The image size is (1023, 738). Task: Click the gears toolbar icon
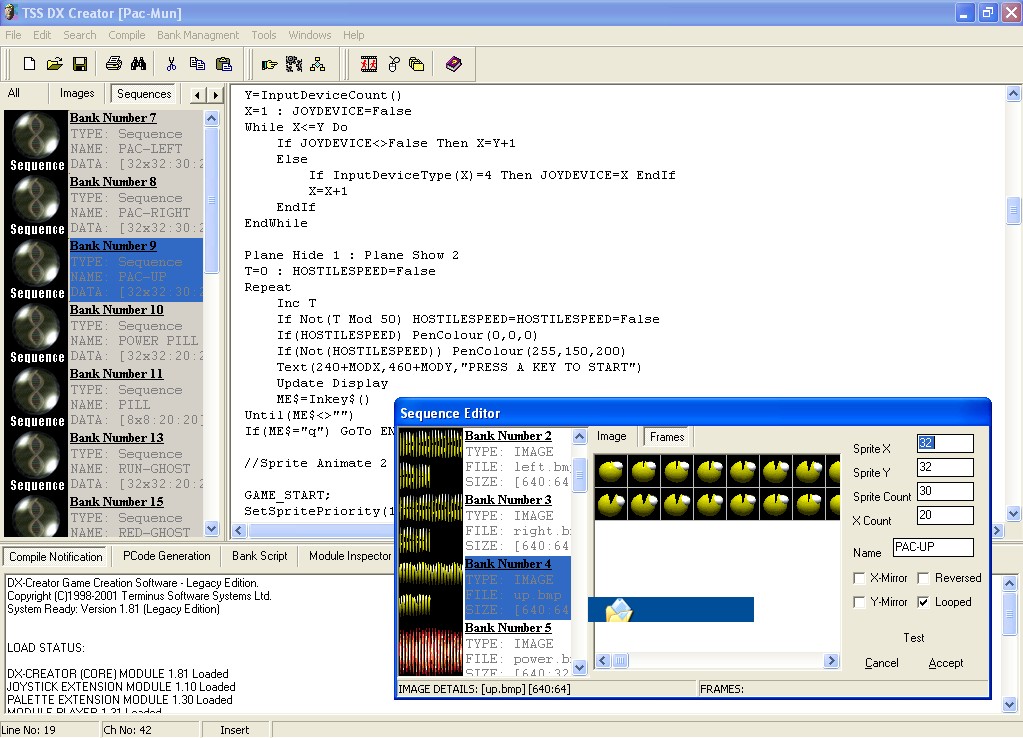coord(294,64)
